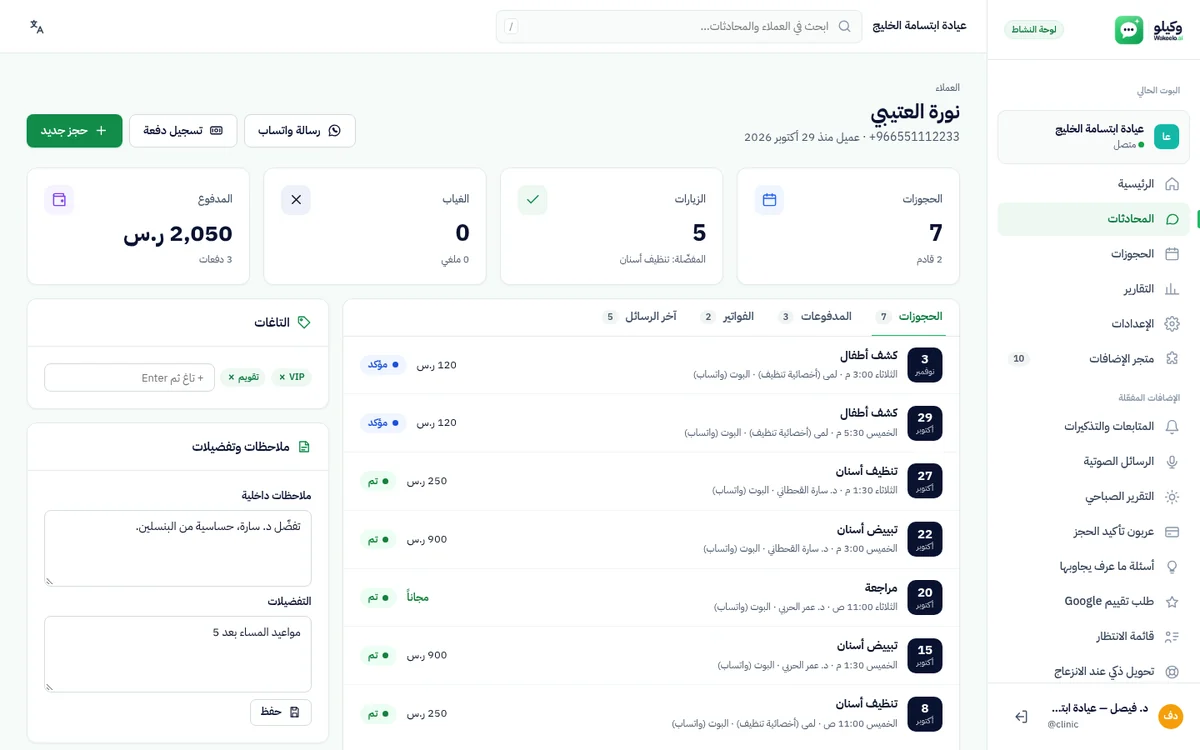
Task: Click the العملاء breadcrumb link
Action: point(948,88)
